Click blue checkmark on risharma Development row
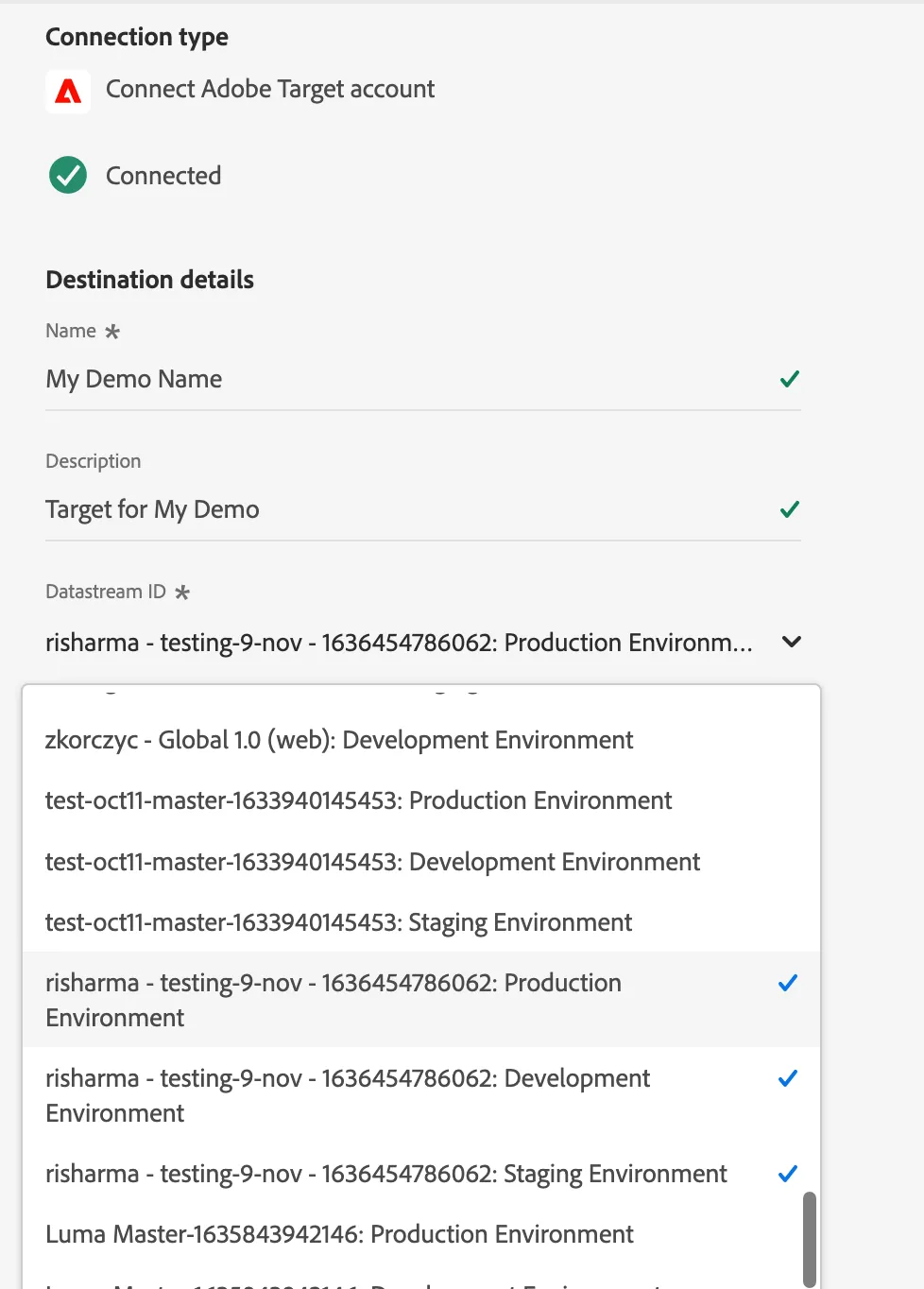The image size is (924, 1289). 788,1078
